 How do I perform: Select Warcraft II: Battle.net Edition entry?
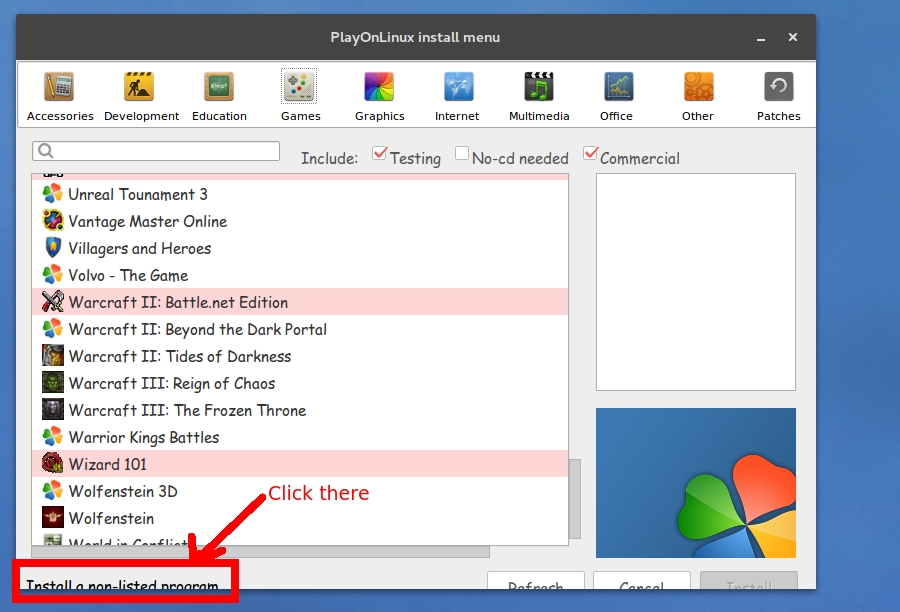pos(300,302)
